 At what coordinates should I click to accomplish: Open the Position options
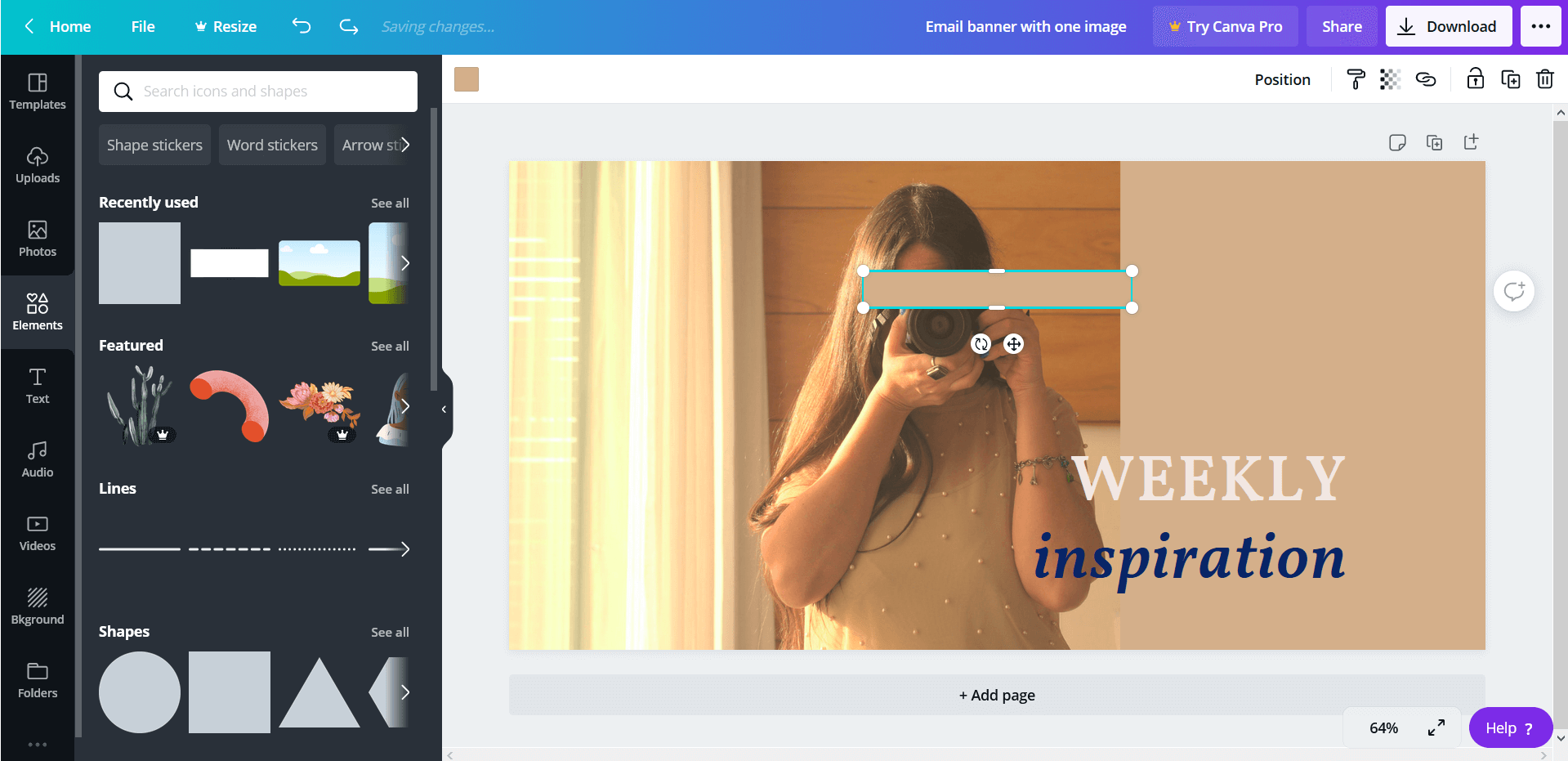click(x=1282, y=79)
